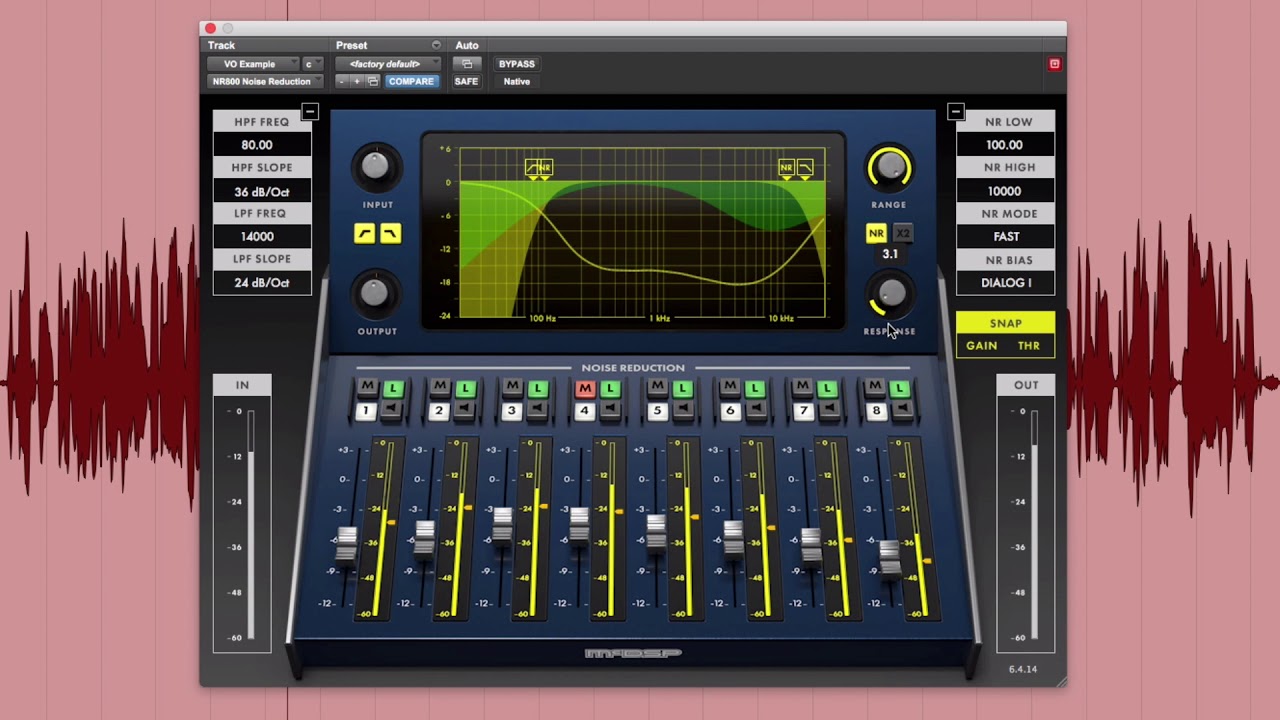Click the RANGE knob
The width and height of the screenshot is (1280, 720).
(889, 167)
